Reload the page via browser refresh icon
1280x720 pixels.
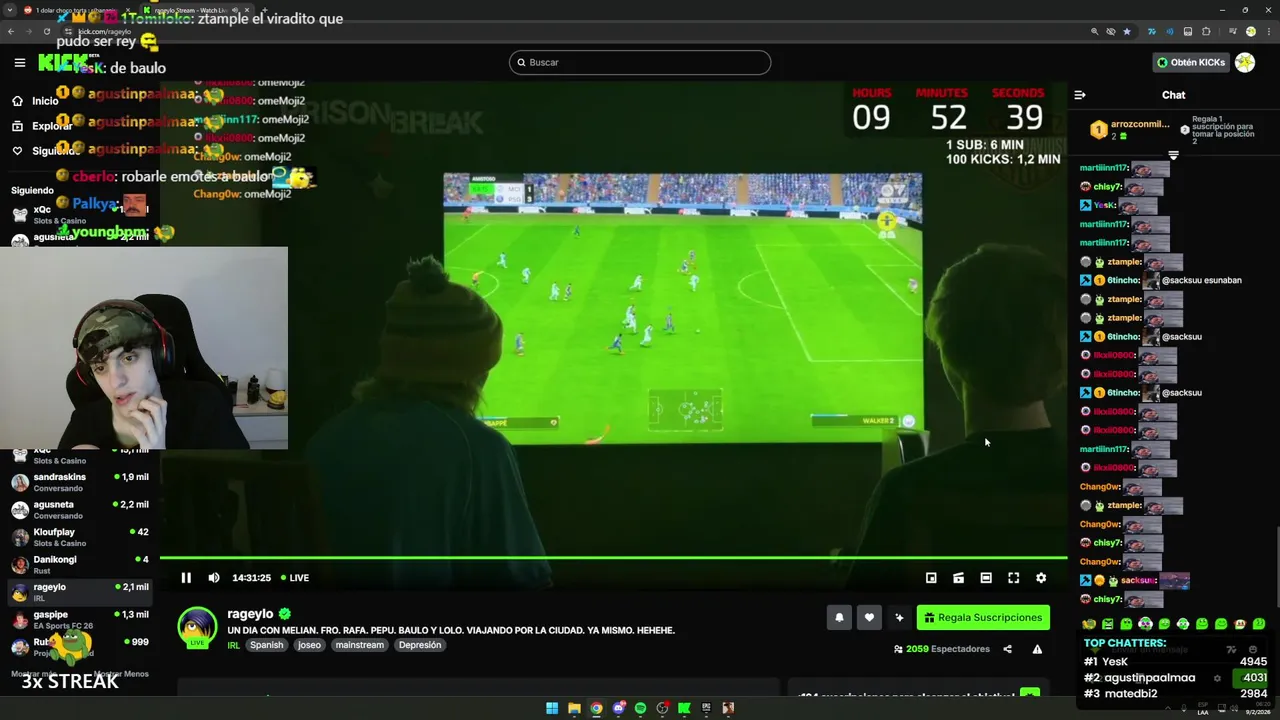point(46,31)
